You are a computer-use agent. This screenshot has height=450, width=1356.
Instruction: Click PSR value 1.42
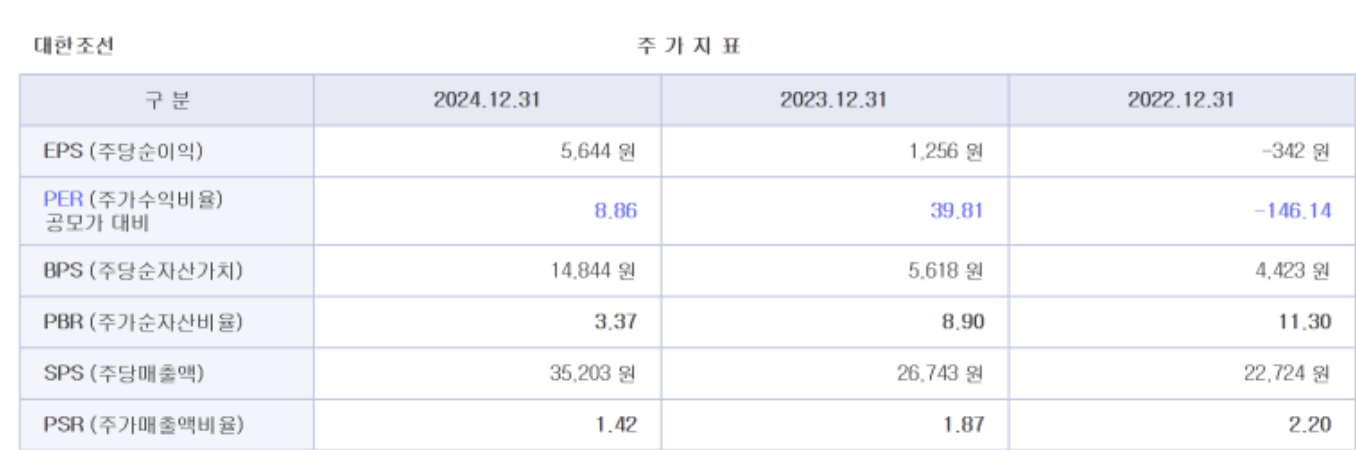[x=615, y=425]
